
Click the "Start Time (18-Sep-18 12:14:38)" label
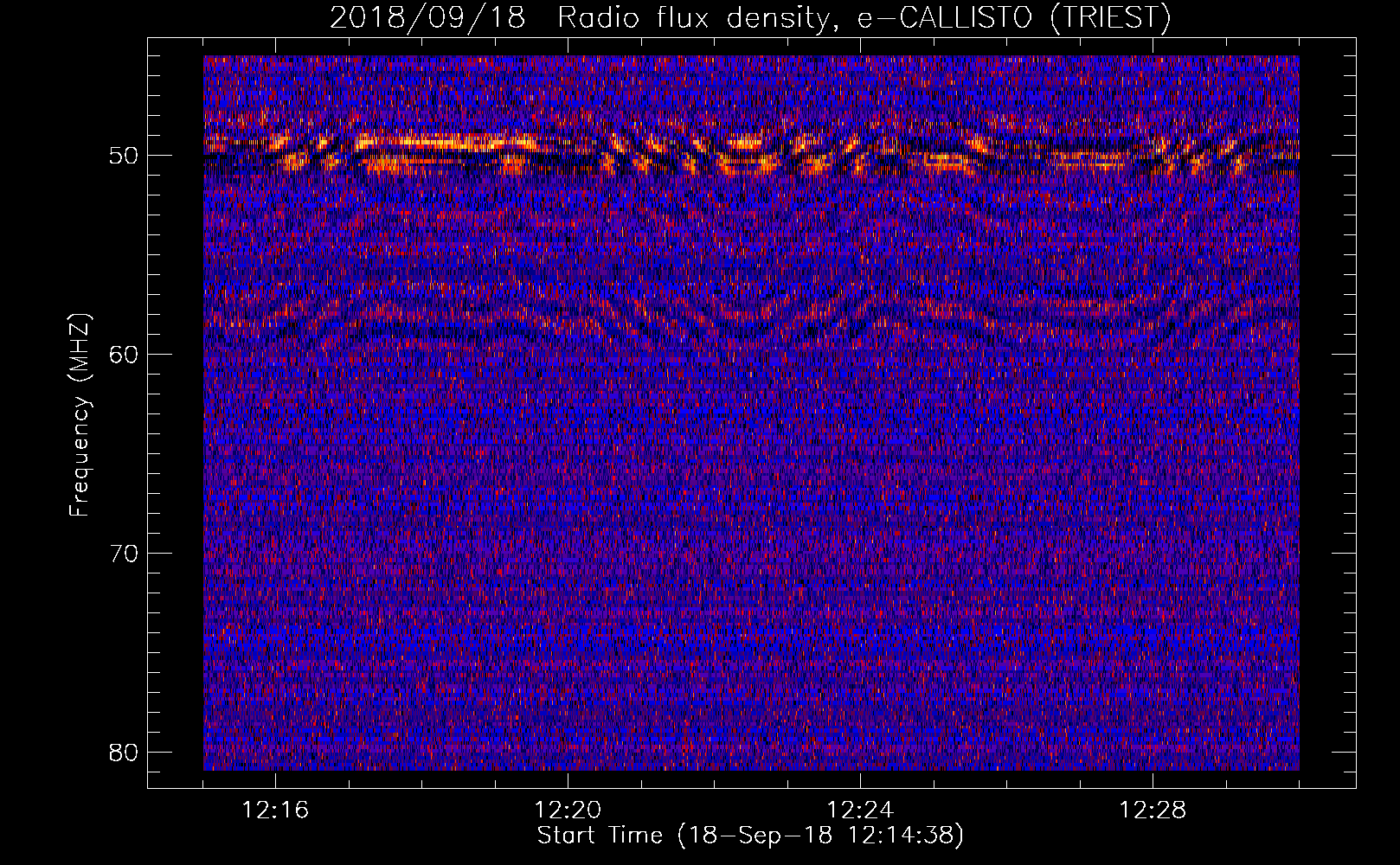(x=750, y=836)
